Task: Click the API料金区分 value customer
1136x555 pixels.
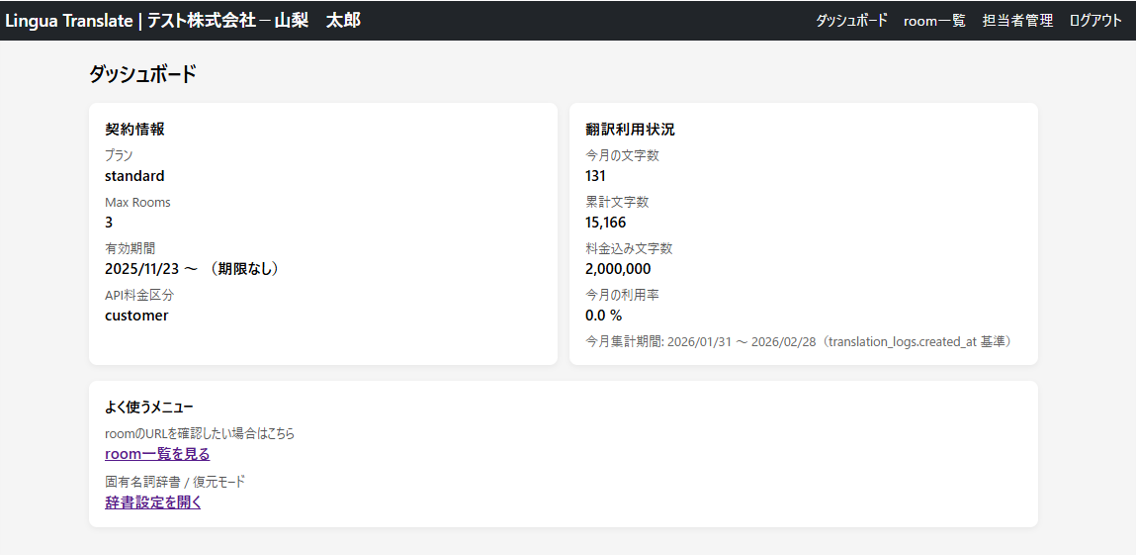Action: (137, 315)
